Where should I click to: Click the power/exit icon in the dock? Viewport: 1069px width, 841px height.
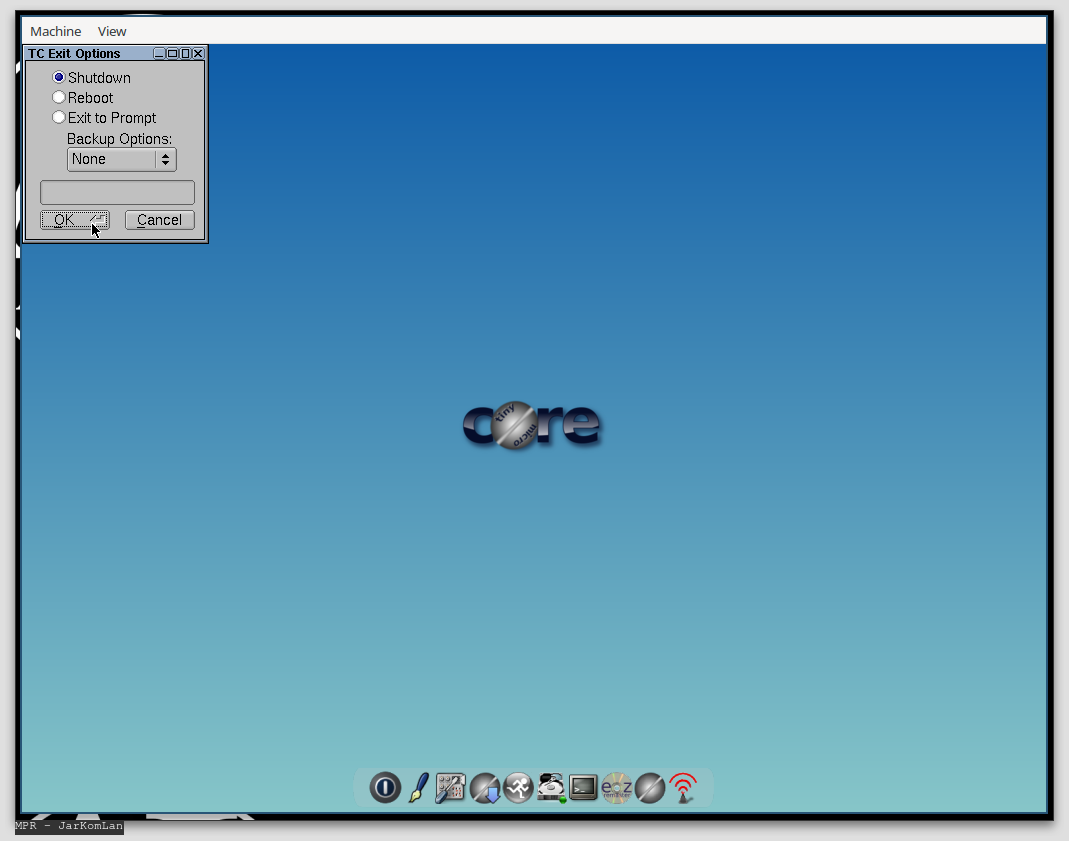[385, 788]
